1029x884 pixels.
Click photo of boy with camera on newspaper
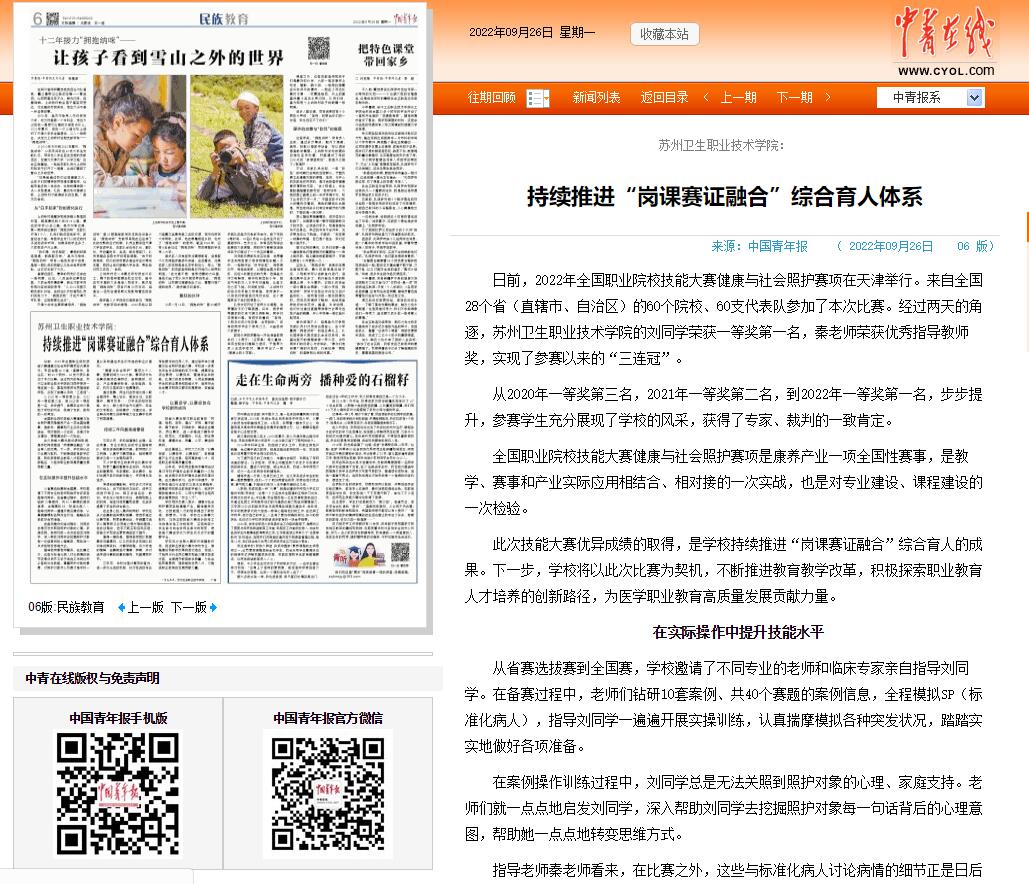pyautogui.click(x=237, y=146)
